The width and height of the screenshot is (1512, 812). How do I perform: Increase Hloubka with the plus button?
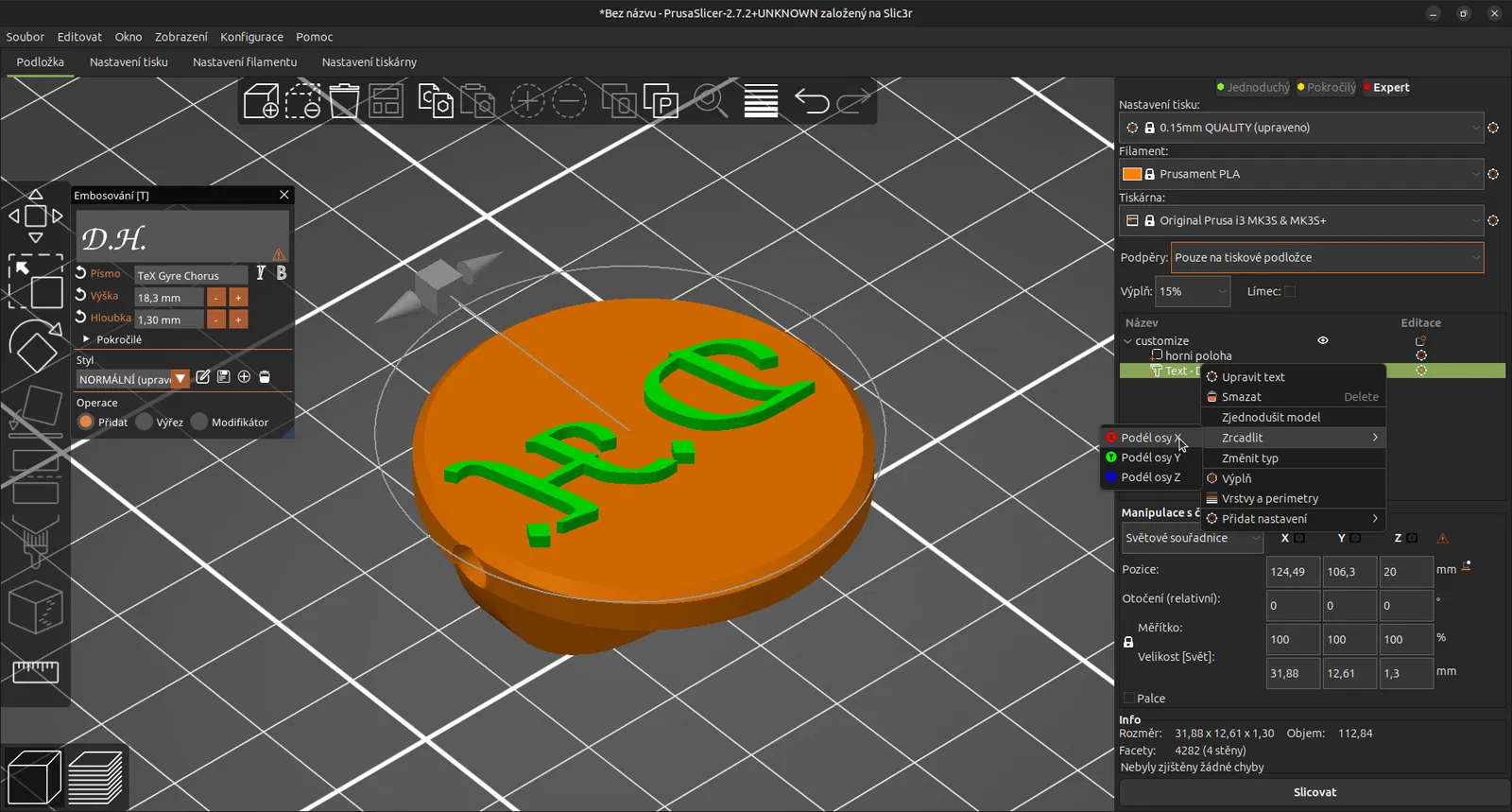pyautogui.click(x=238, y=320)
